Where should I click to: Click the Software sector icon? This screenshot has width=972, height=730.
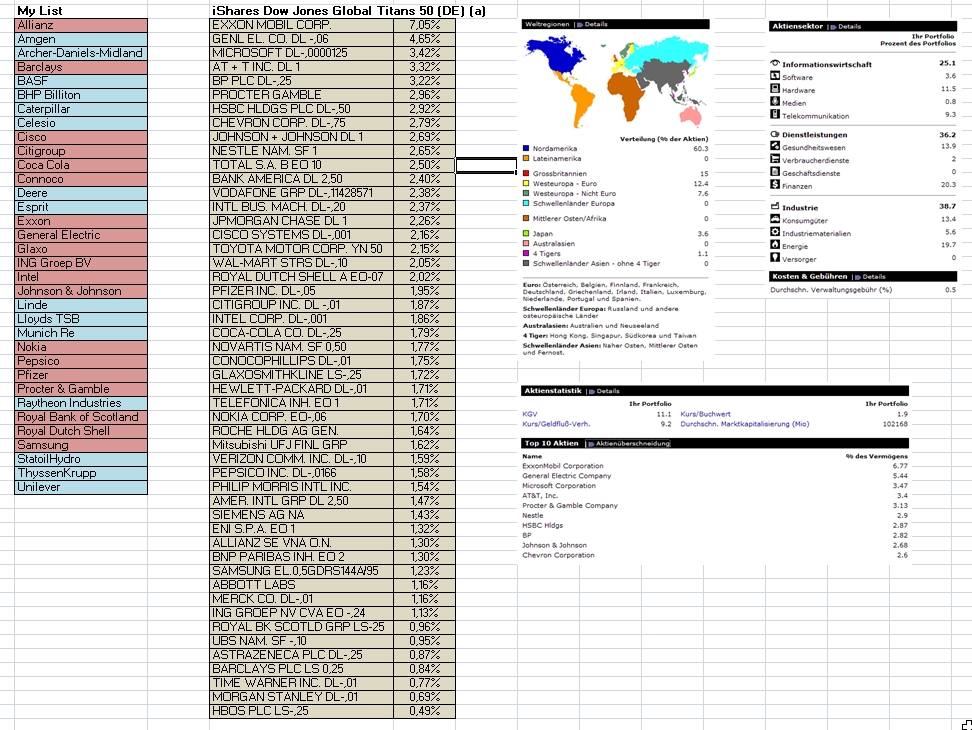(774, 76)
